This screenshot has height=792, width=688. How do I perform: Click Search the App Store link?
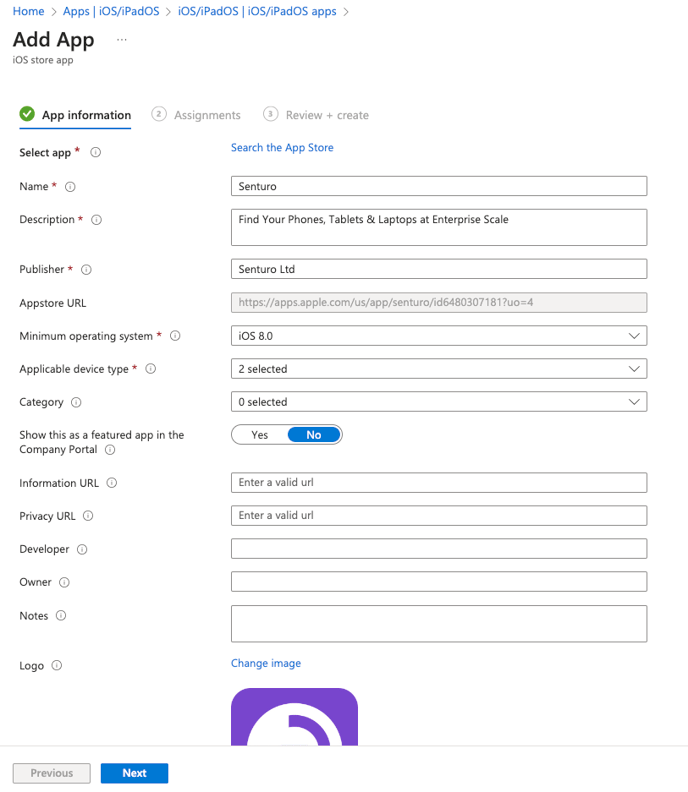[x=282, y=147]
